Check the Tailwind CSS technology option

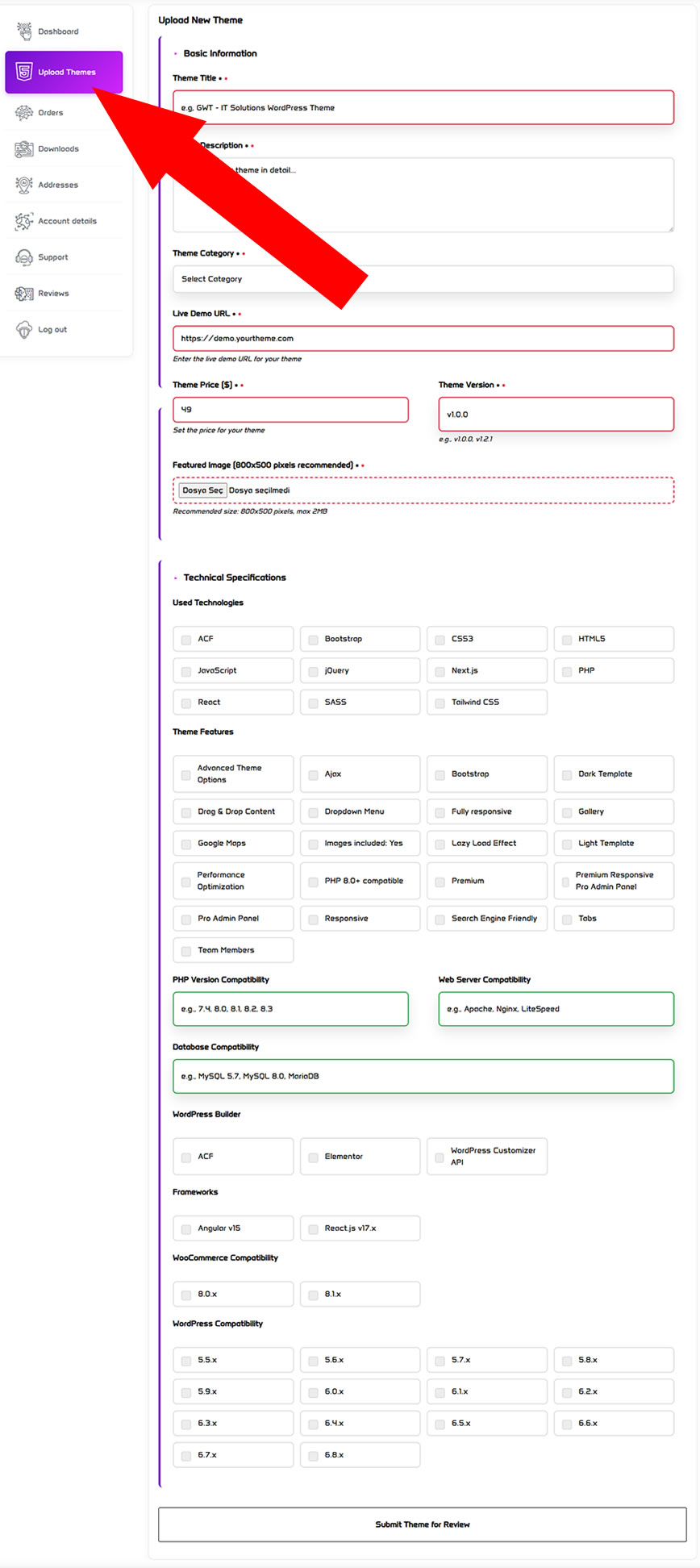point(440,703)
